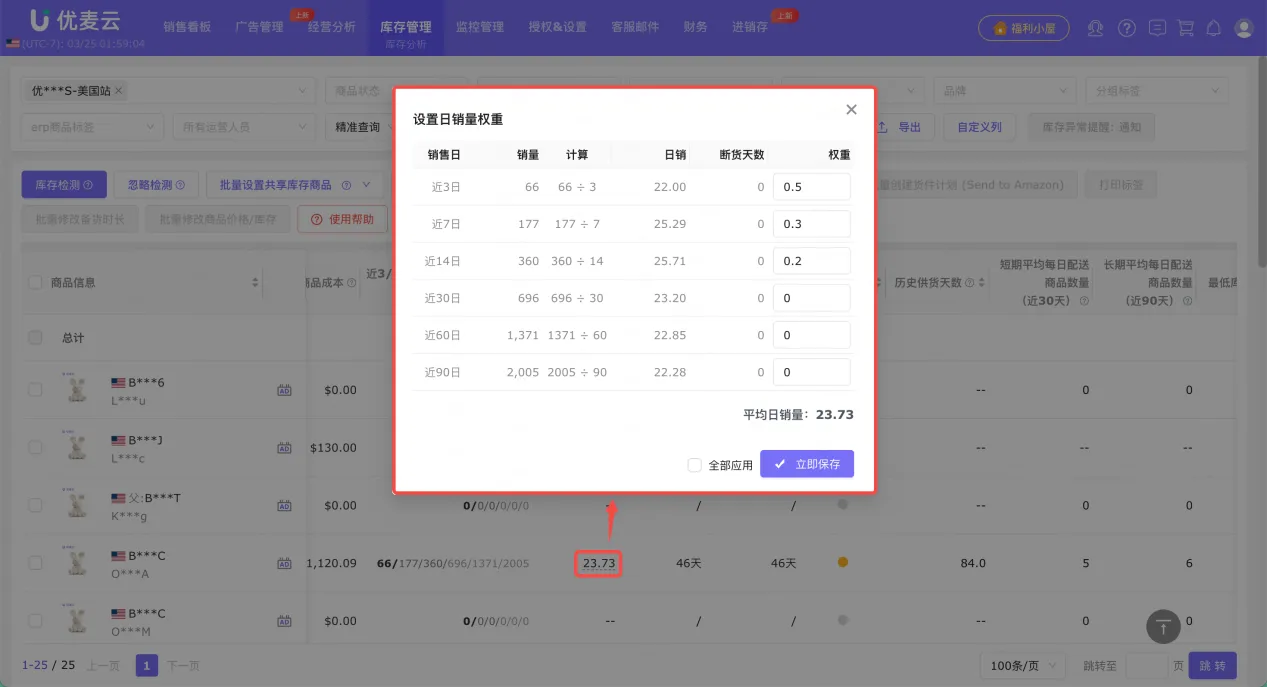
Task: Close the 设置日销量权重 dialog
Action: [x=851, y=110]
